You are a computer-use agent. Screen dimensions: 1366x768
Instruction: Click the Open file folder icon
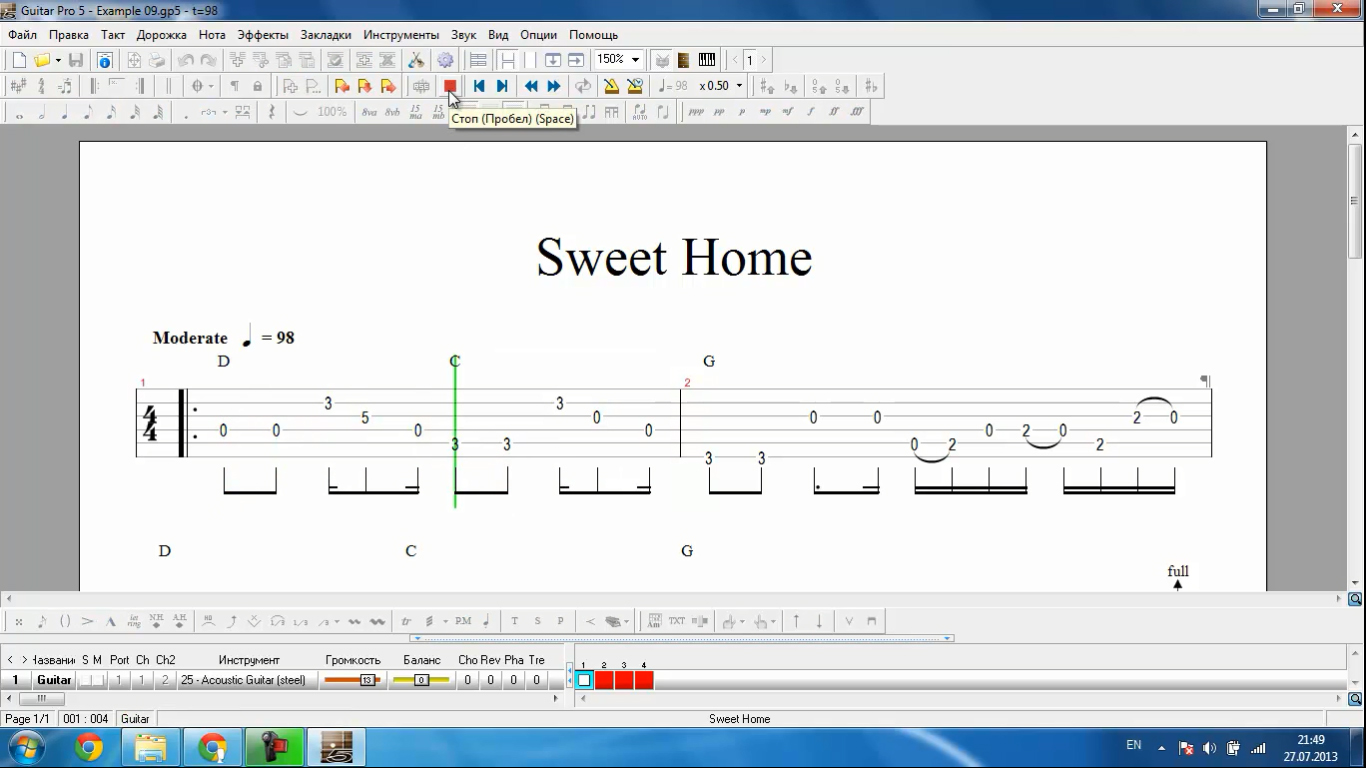click(42, 60)
